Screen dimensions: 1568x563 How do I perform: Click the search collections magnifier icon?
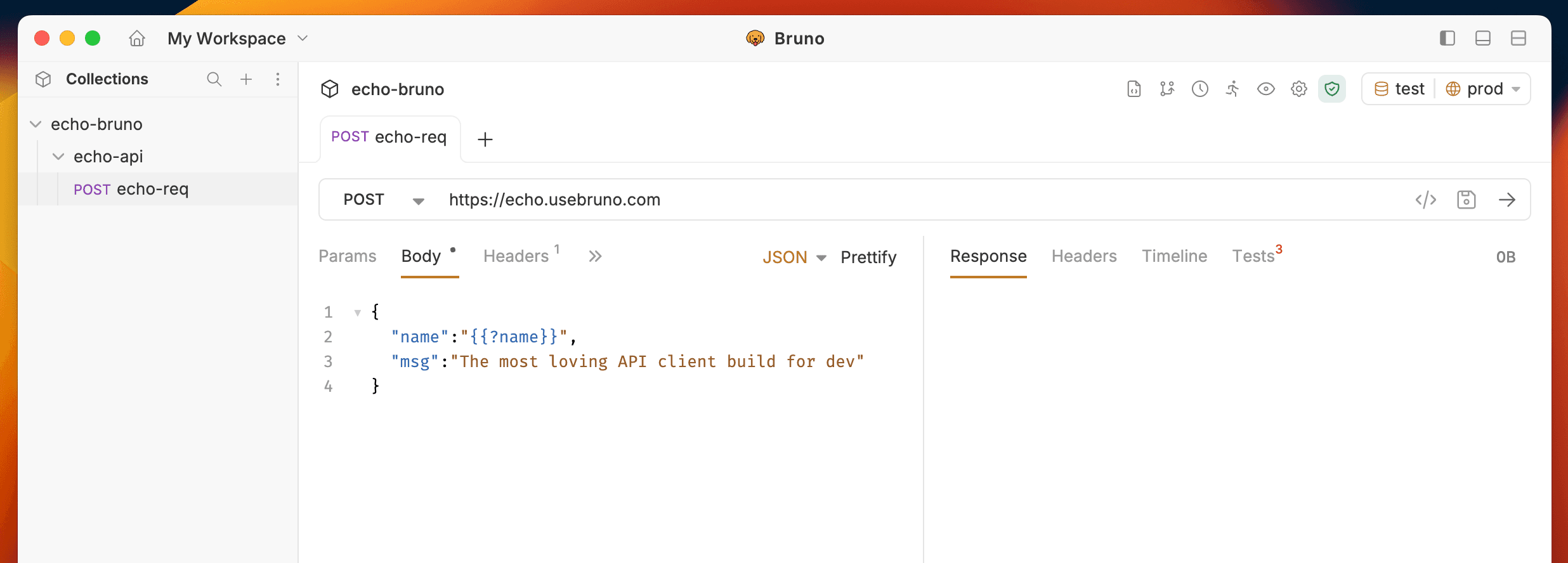coord(214,79)
